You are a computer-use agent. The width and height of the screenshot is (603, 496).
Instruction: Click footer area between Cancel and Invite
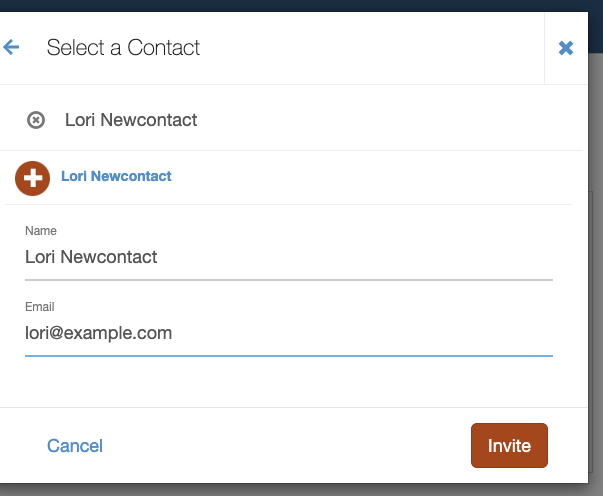[287, 446]
